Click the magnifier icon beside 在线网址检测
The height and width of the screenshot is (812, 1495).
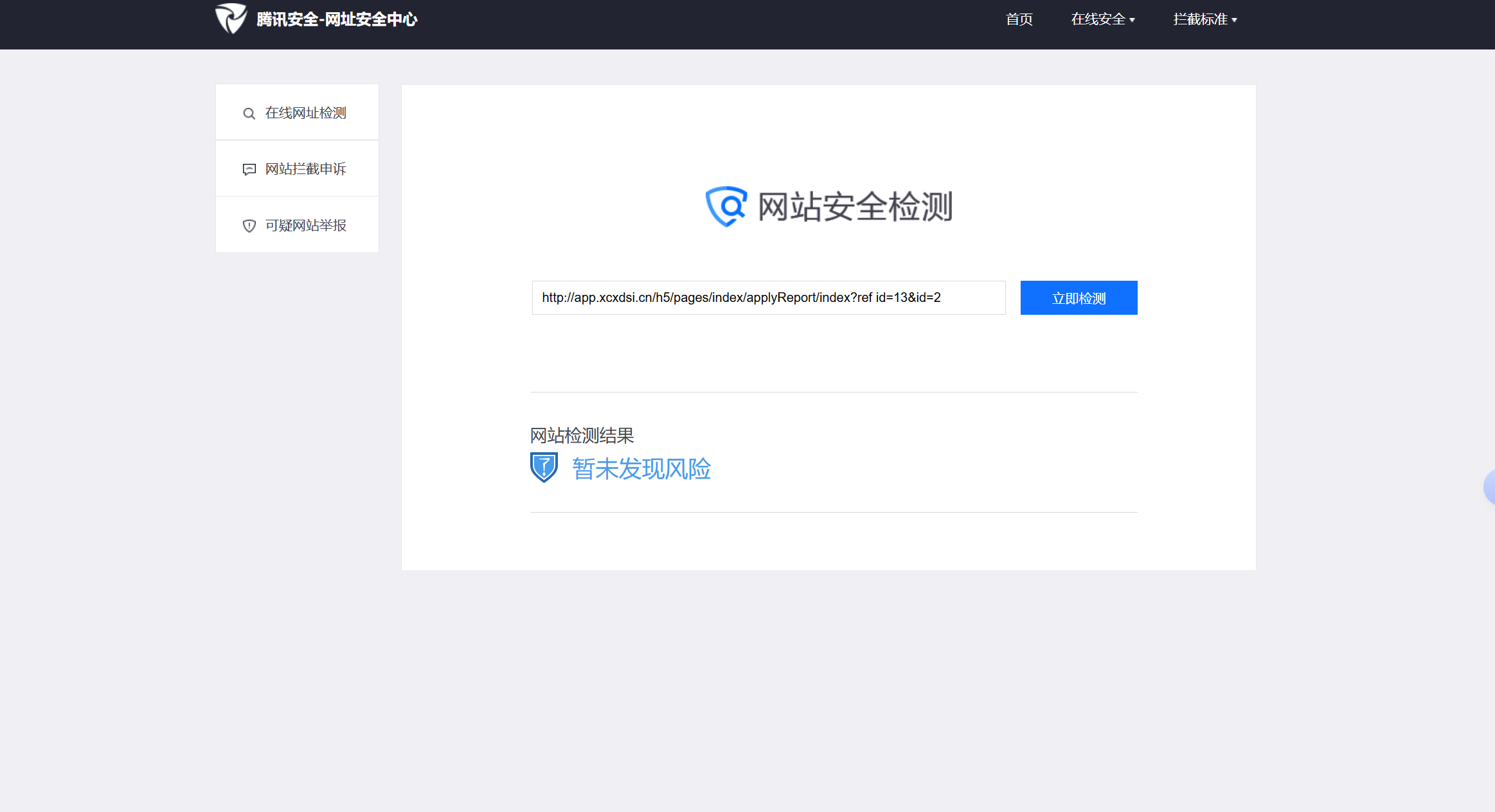[249, 114]
